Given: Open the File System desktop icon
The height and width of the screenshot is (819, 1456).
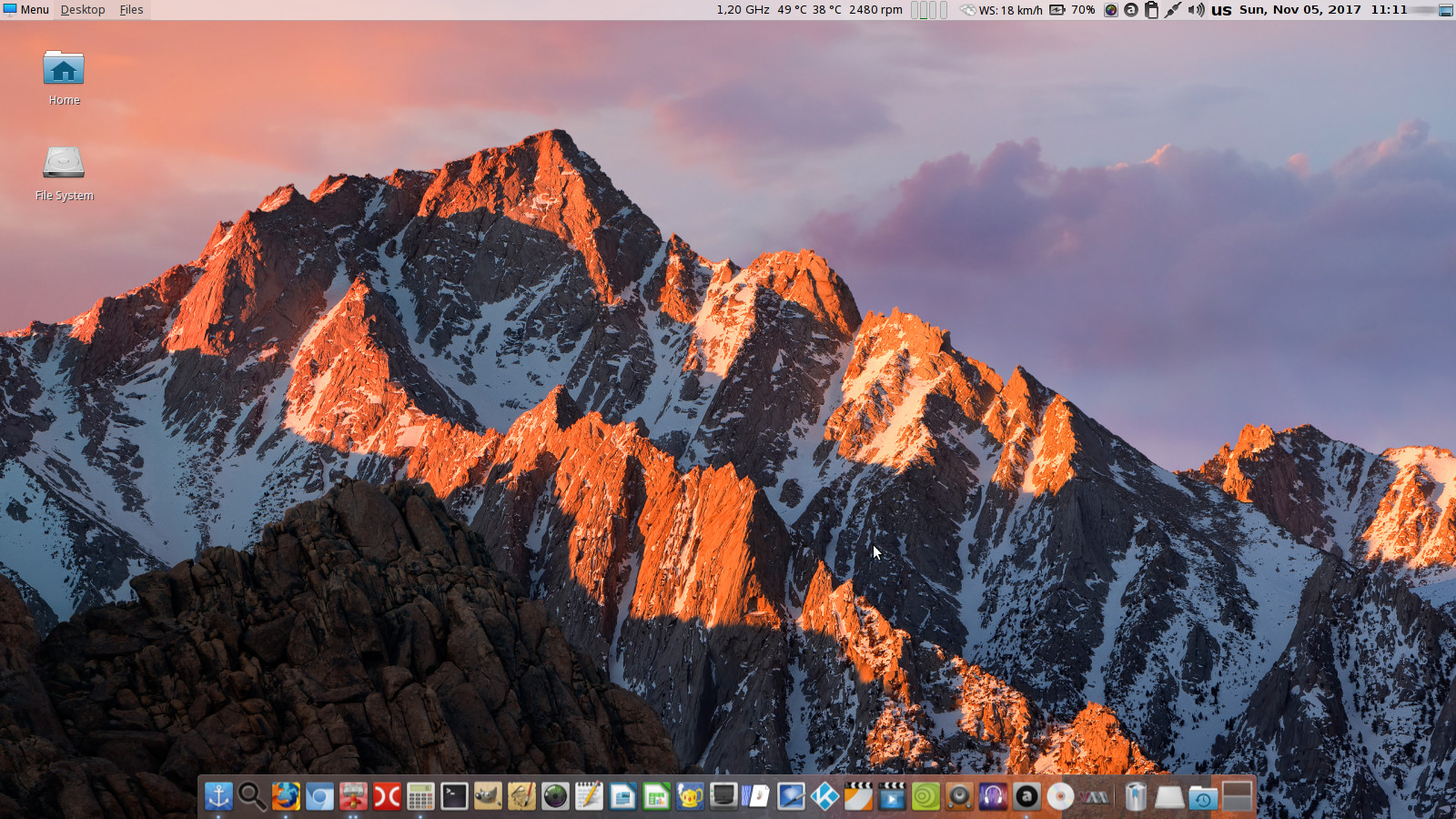Looking at the screenshot, I should pyautogui.click(x=64, y=164).
